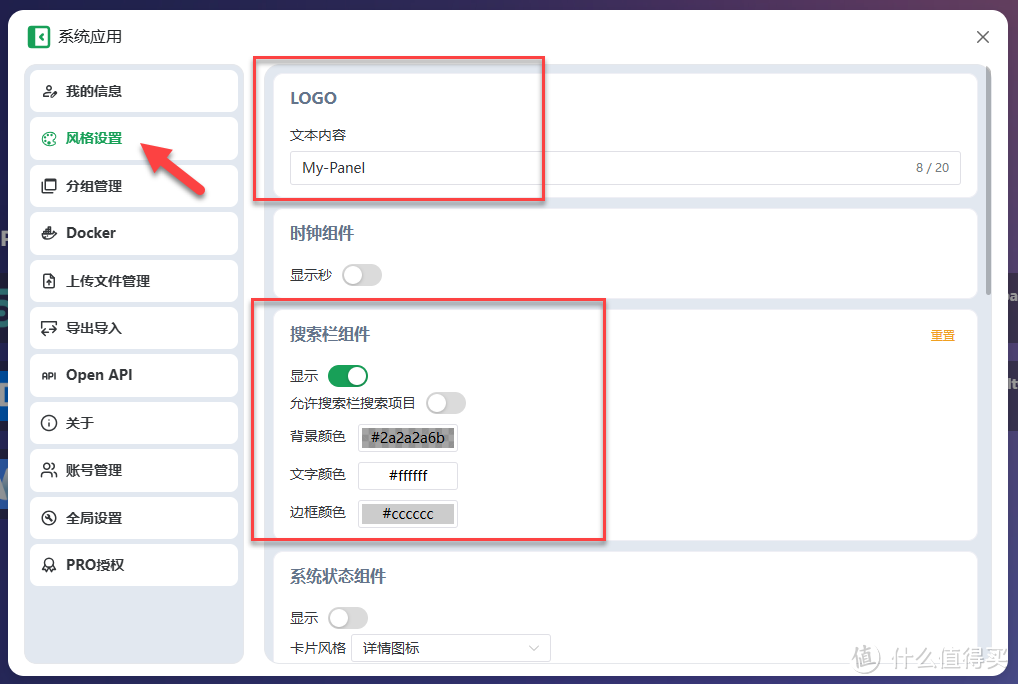Open the 边框颜色 #cccccc color picker
The image size is (1018, 684).
click(x=408, y=514)
